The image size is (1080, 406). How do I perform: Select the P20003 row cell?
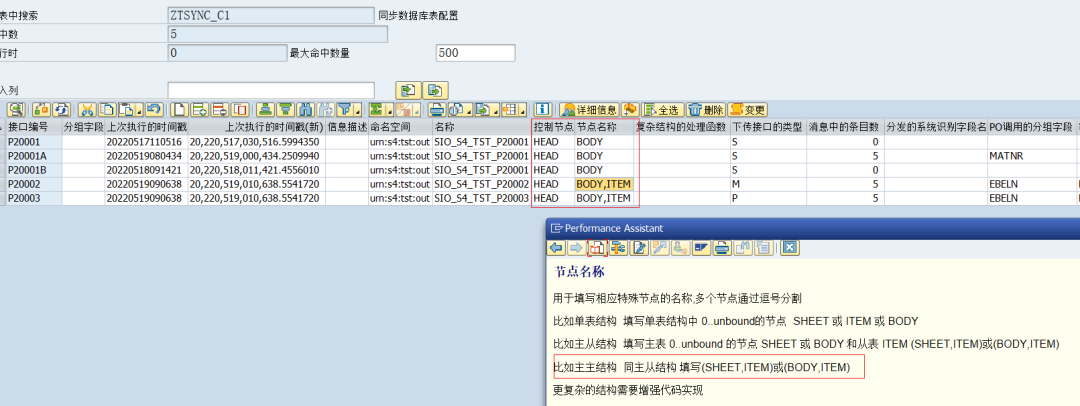point(34,199)
